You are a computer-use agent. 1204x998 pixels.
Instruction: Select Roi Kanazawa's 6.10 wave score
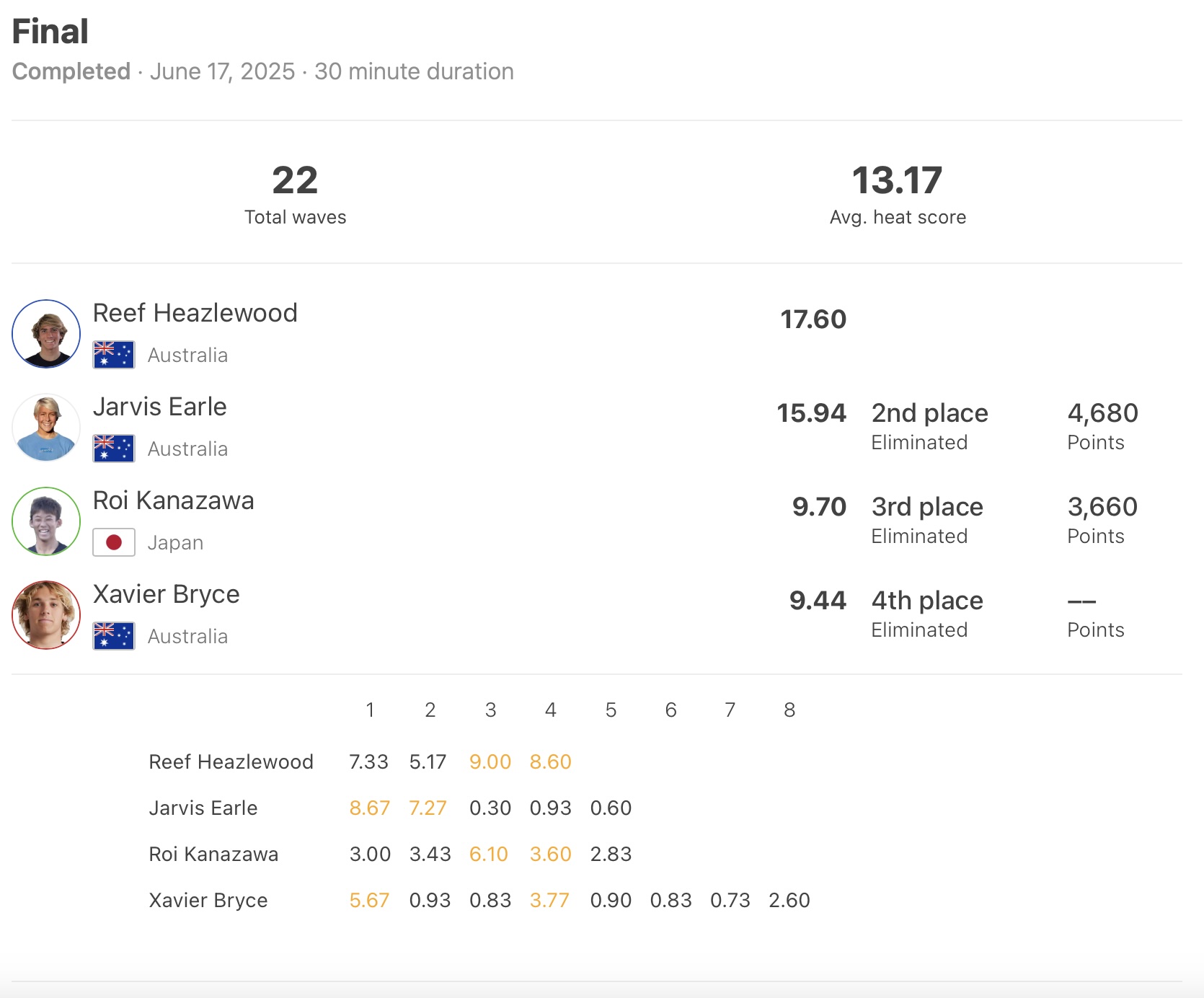point(489,855)
